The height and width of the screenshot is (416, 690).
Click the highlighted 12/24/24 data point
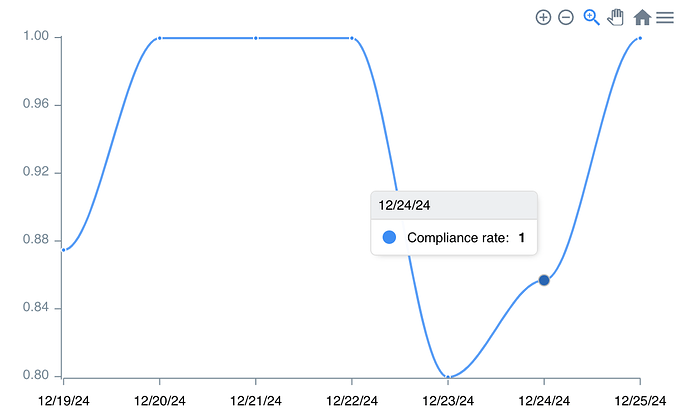coord(544,280)
